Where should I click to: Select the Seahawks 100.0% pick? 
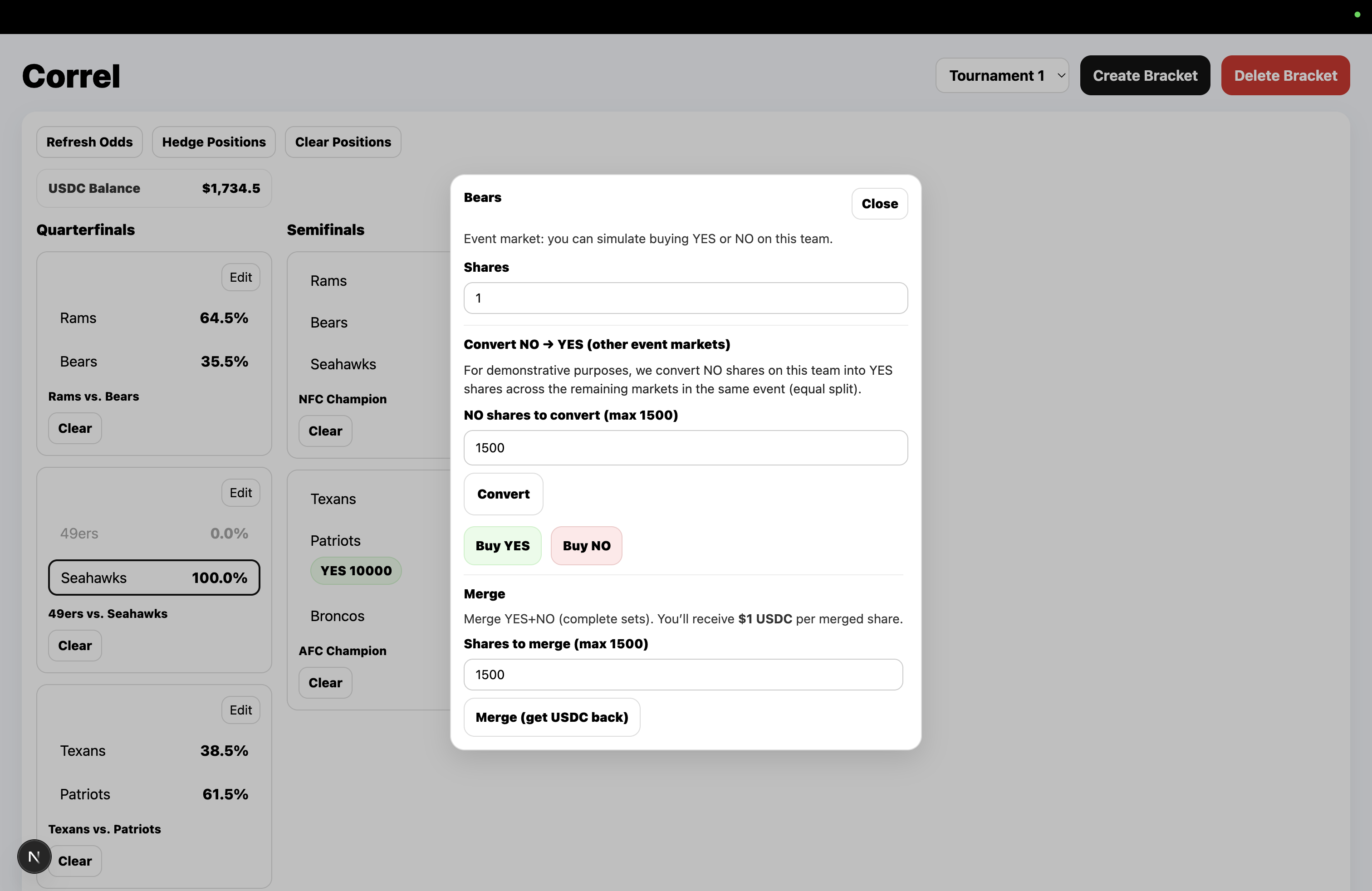(x=154, y=578)
